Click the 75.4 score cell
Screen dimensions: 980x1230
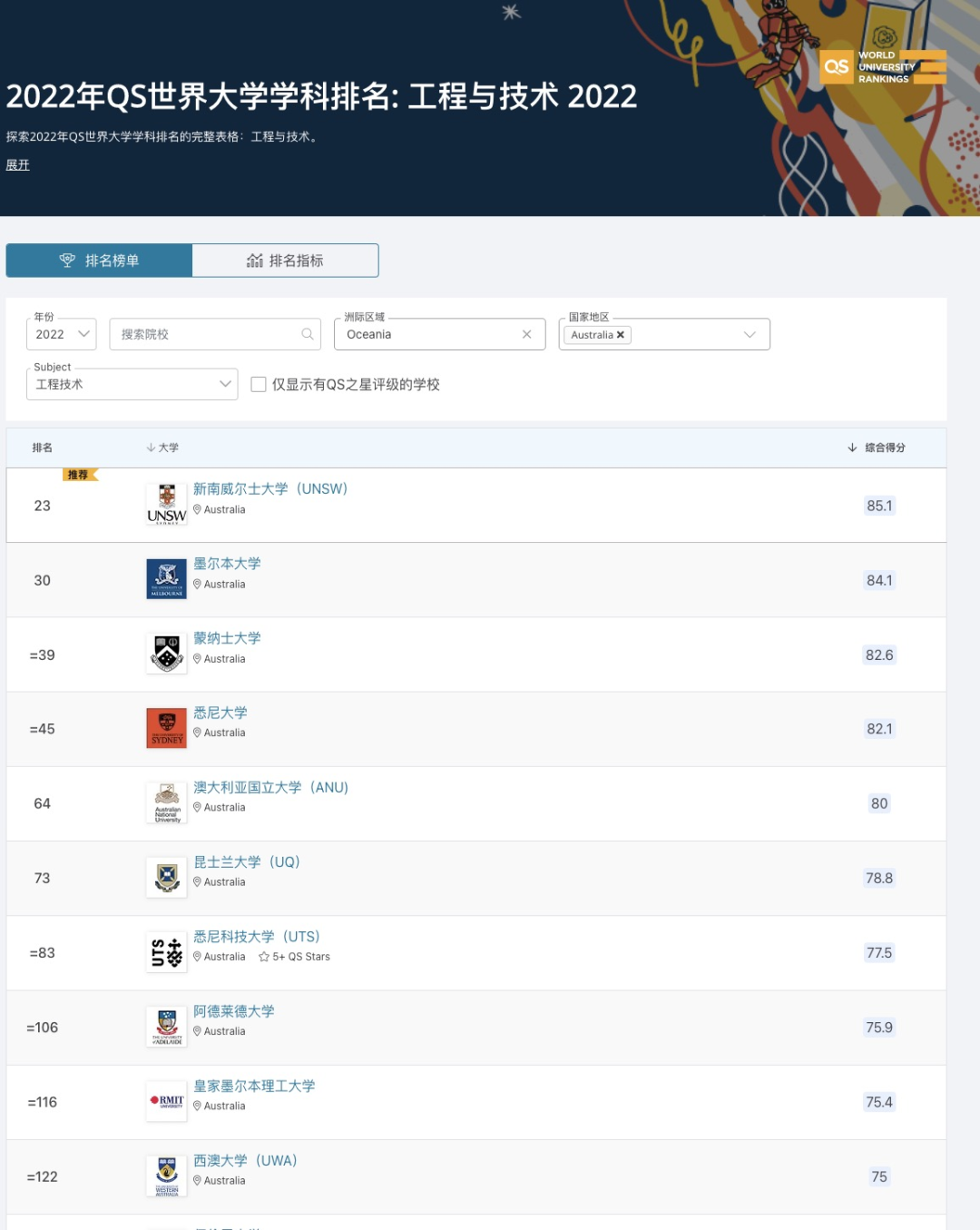[x=879, y=1102]
